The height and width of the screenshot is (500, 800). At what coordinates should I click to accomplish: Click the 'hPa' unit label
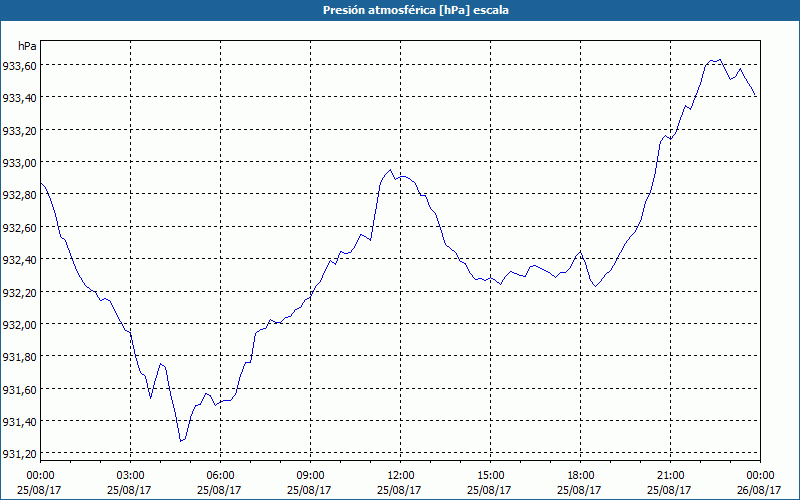coord(27,46)
